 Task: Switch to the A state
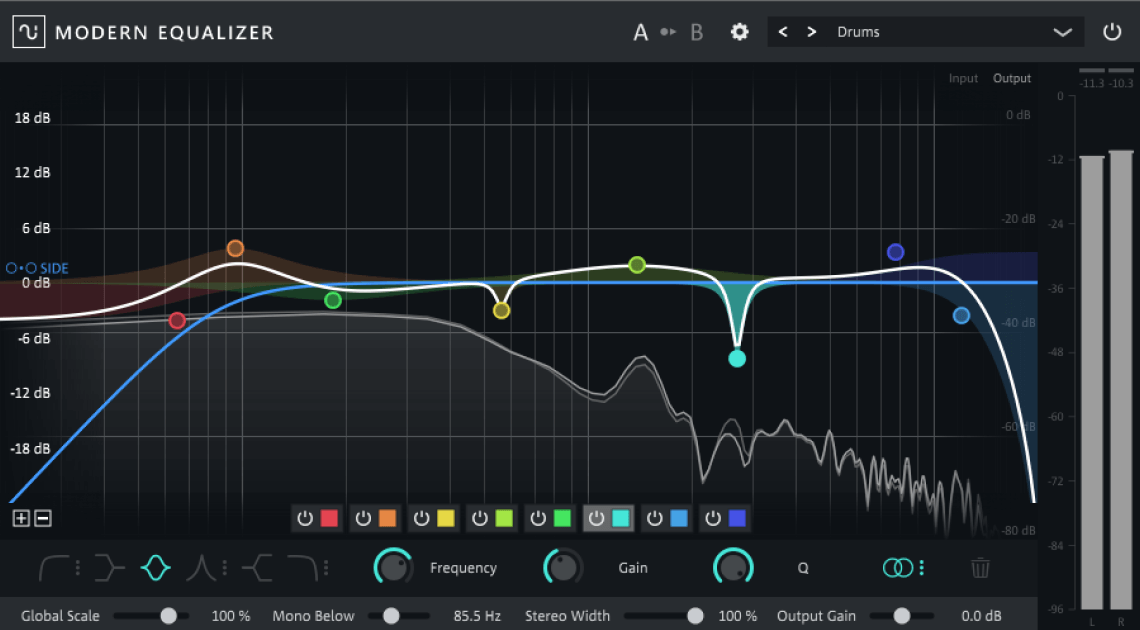click(x=641, y=32)
